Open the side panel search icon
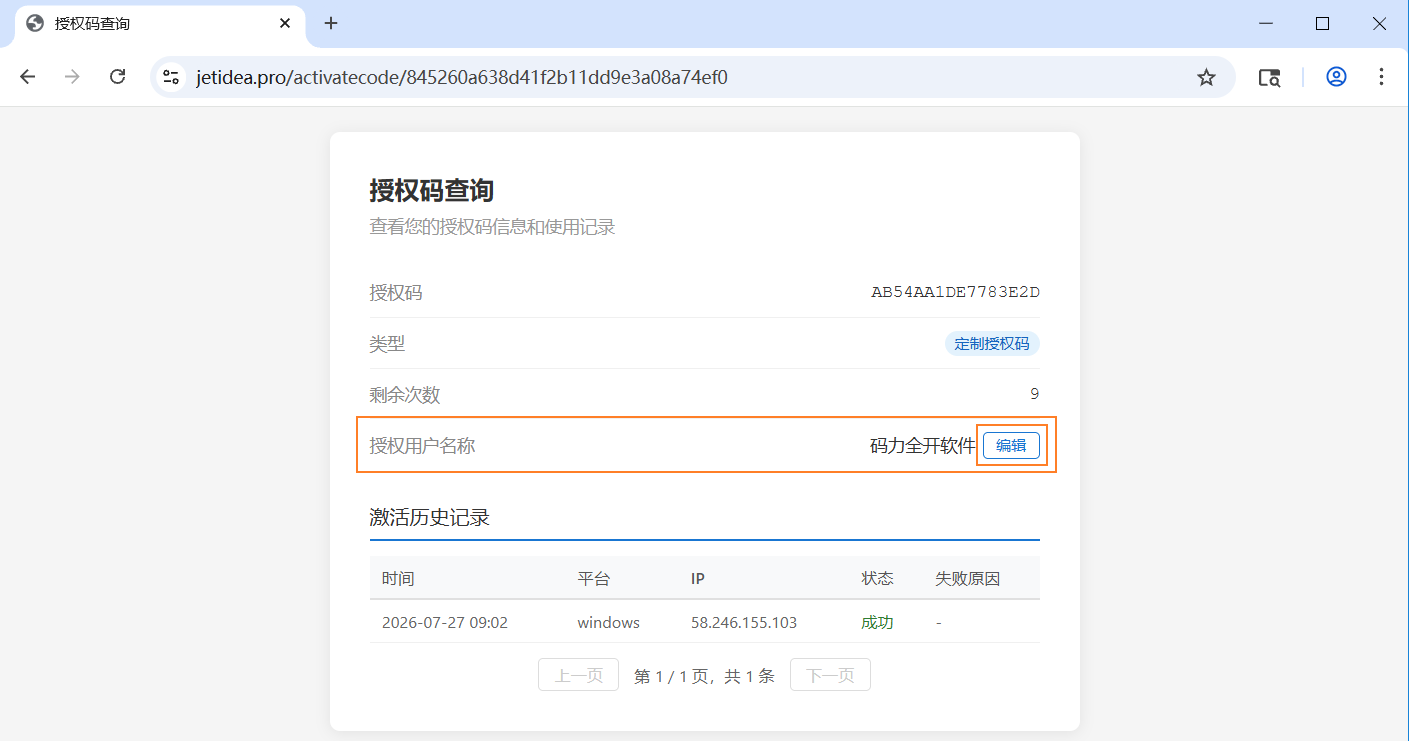Viewport: 1409px width, 741px height. (1269, 77)
